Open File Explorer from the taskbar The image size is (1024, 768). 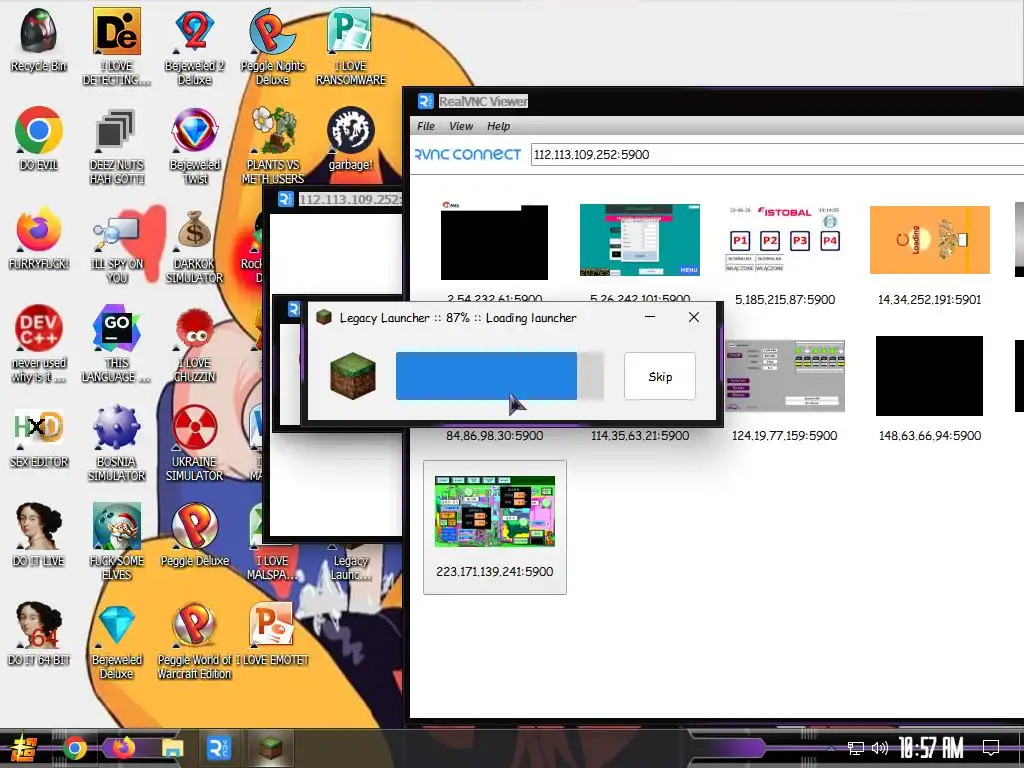(x=172, y=748)
